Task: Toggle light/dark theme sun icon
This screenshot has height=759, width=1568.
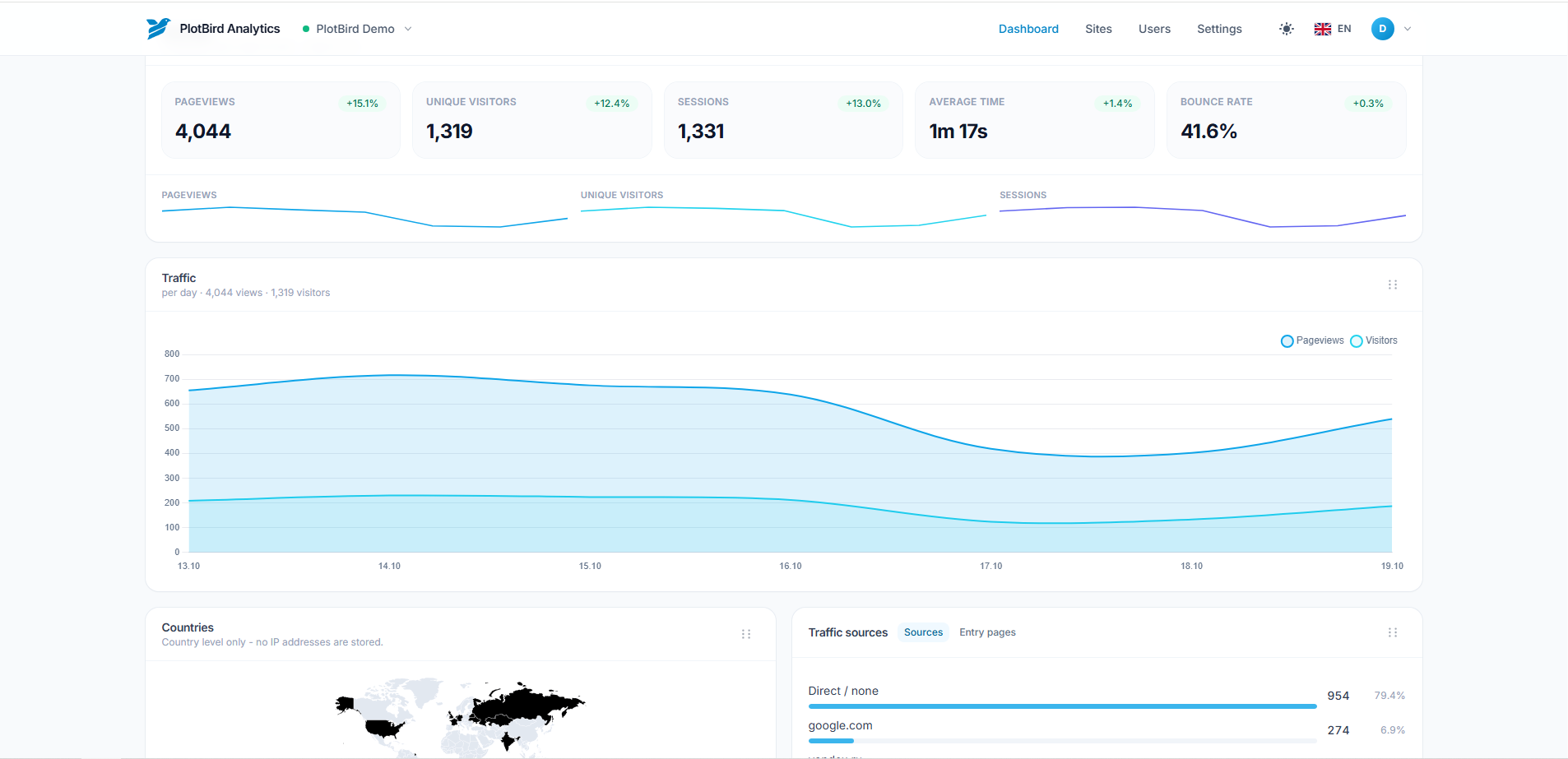Action: (1287, 29)
